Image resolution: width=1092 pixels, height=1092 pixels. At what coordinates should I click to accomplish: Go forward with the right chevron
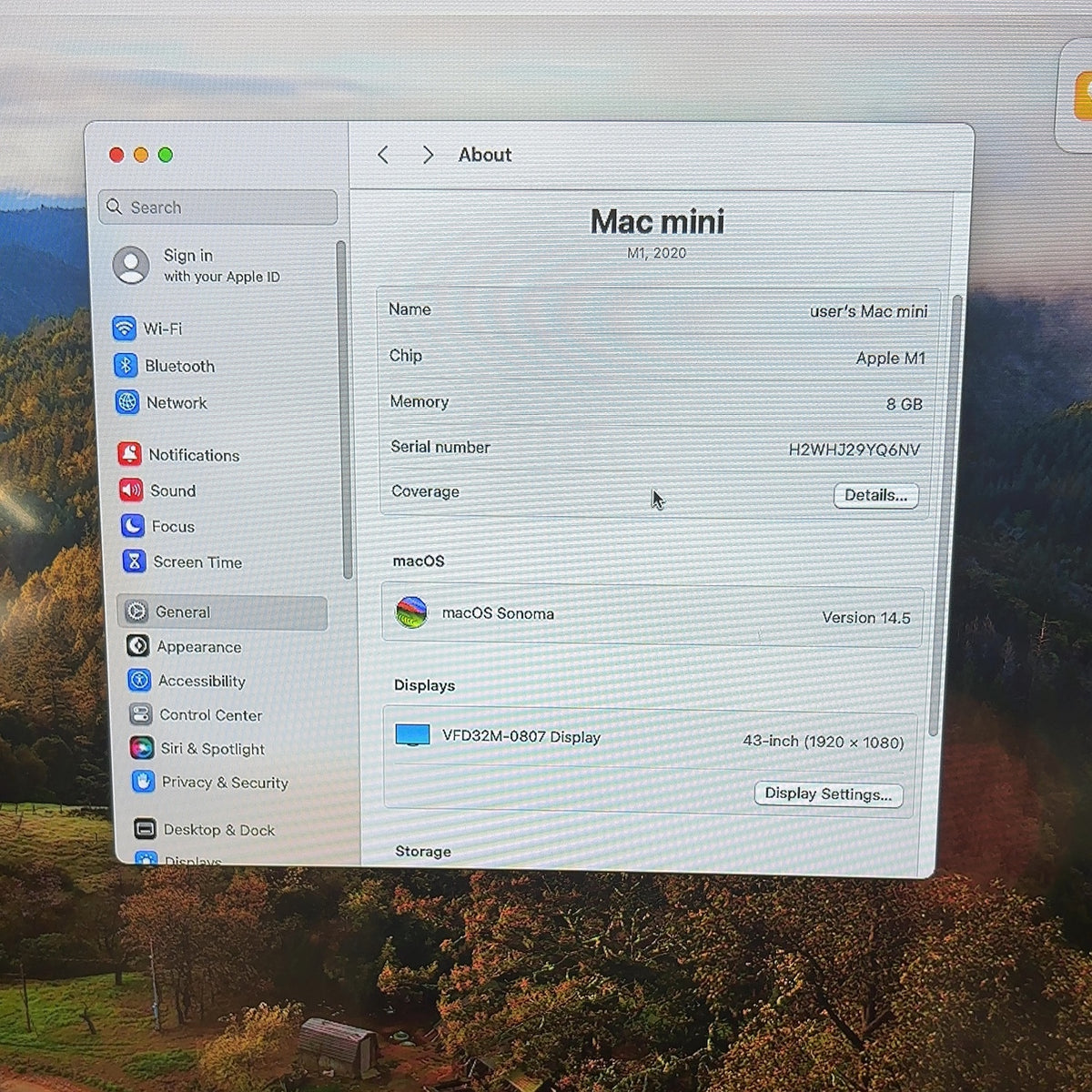428,155
